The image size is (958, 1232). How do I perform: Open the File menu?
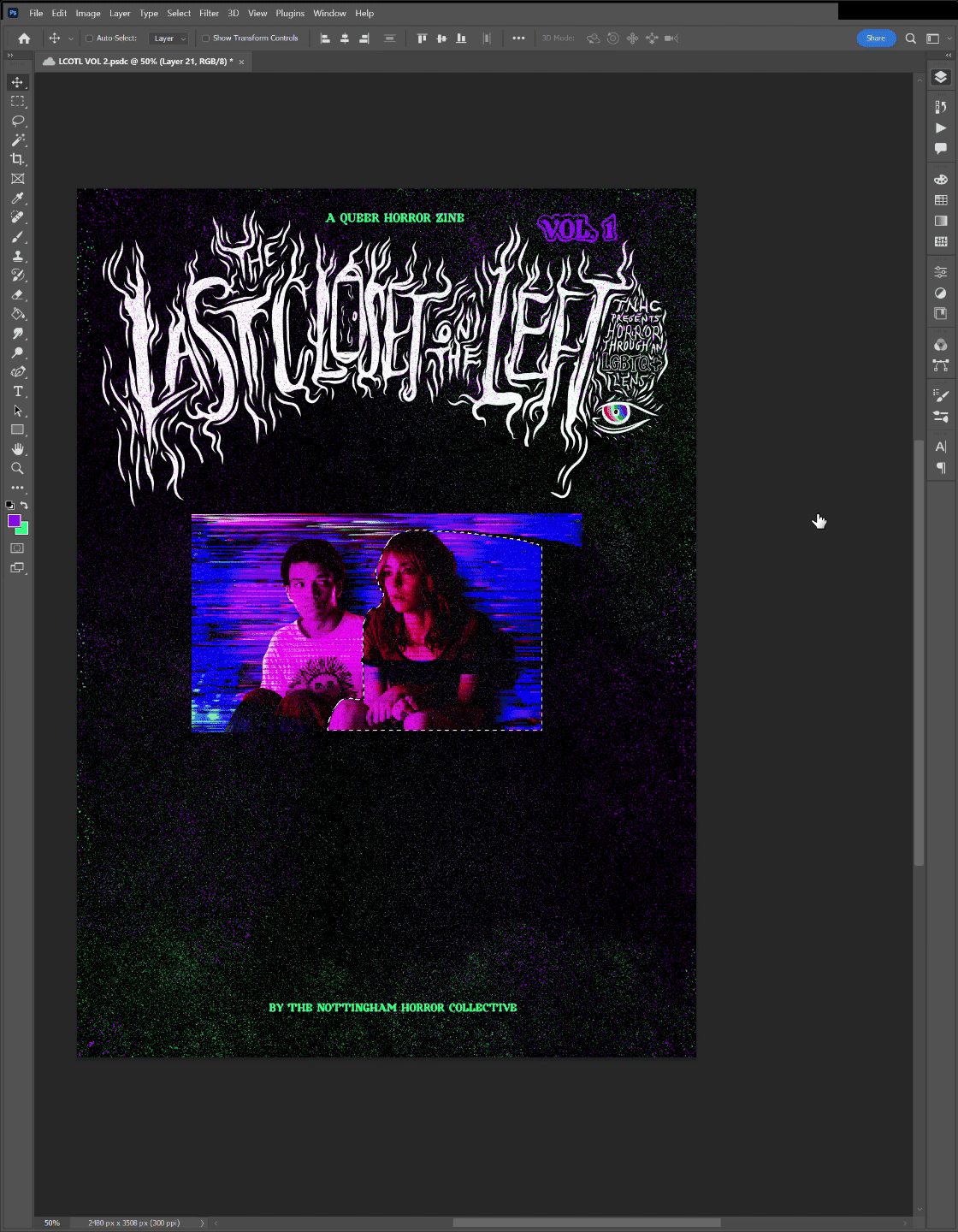(36, 13)
